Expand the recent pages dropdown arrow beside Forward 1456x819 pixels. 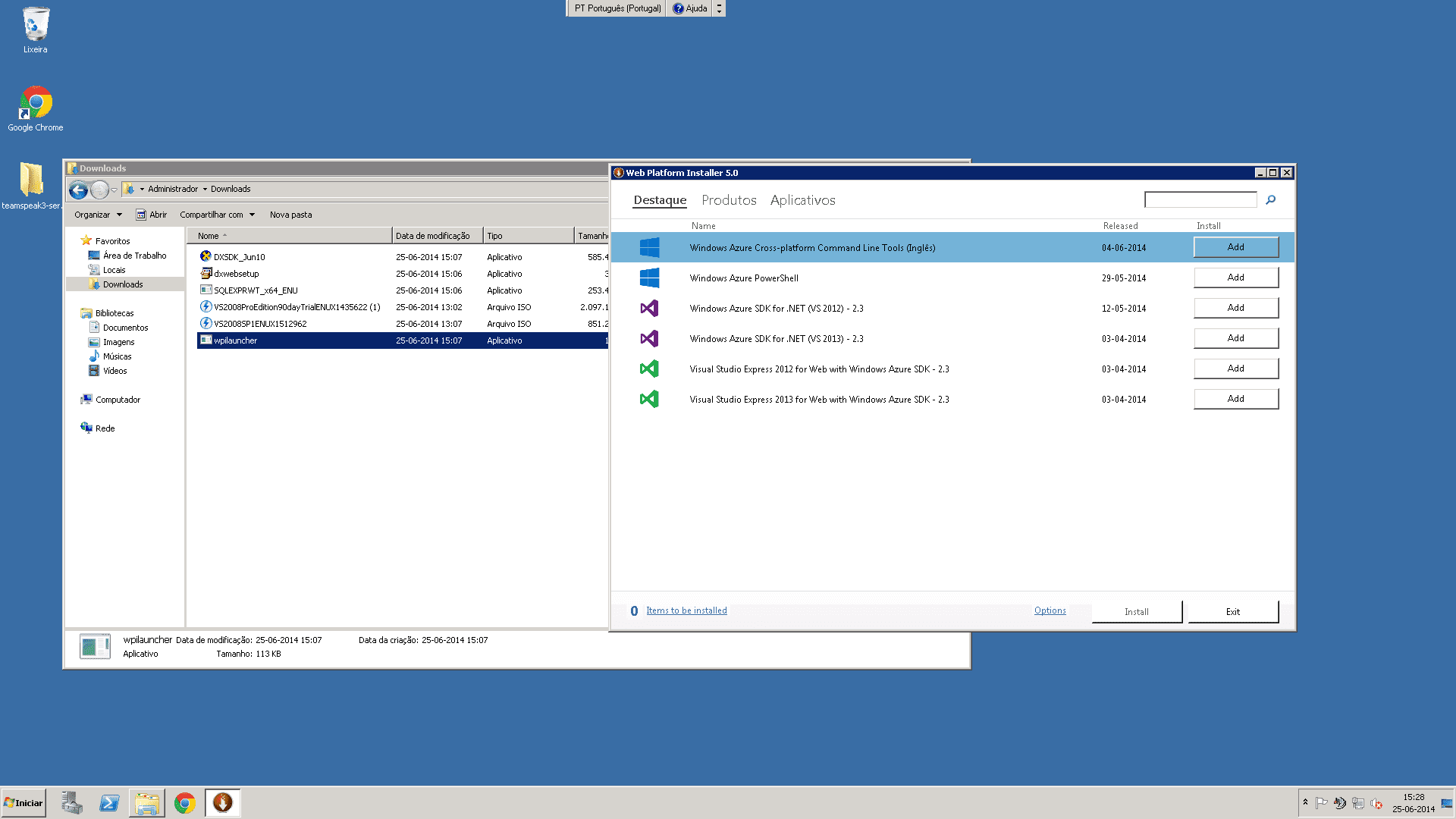click(114, 190)
